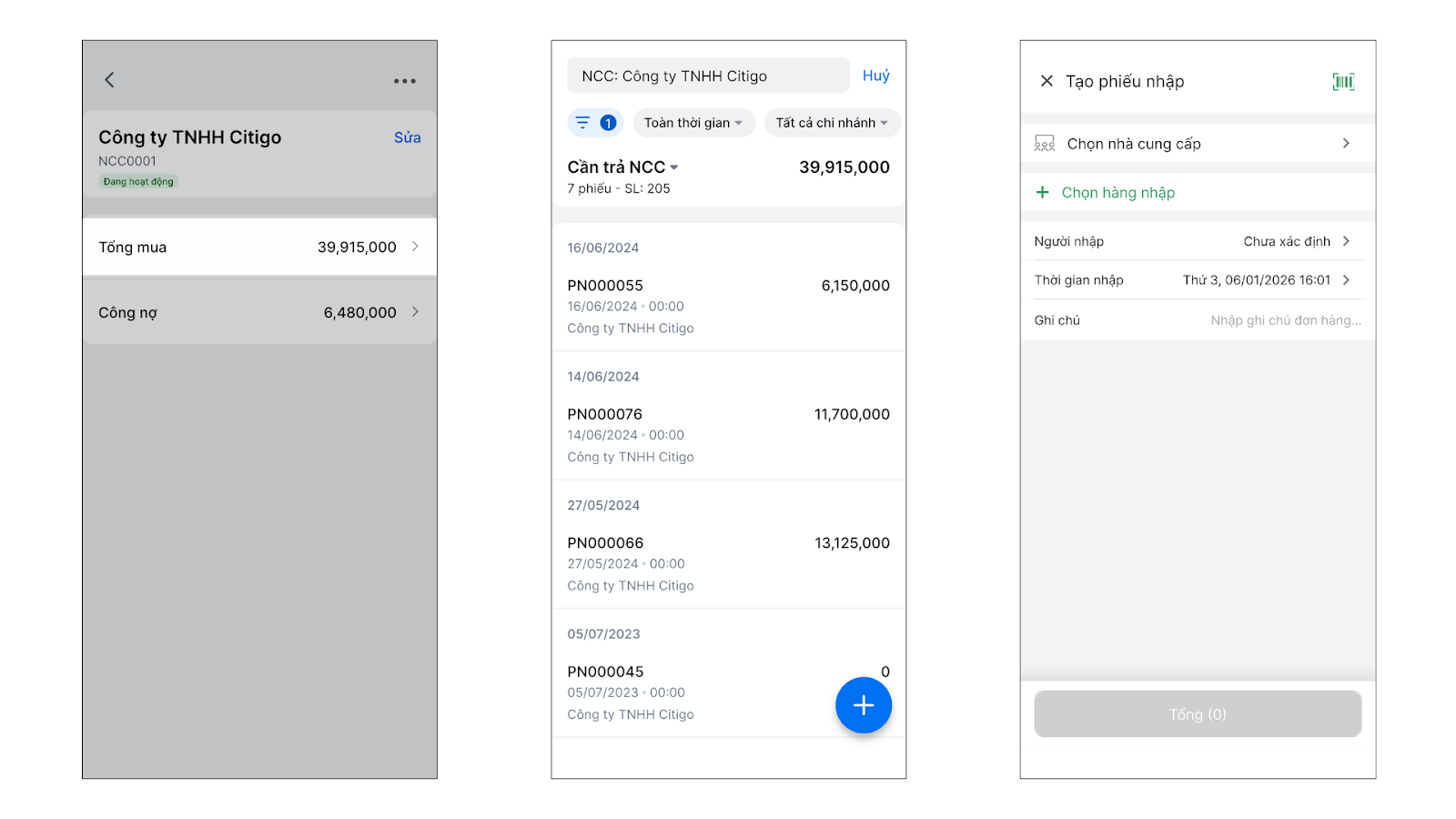Image resolution: width=1456 pixels, height=819 pixels.
Task: Expand the Tổng mua chevron arrow
Action: coord(415,247)
